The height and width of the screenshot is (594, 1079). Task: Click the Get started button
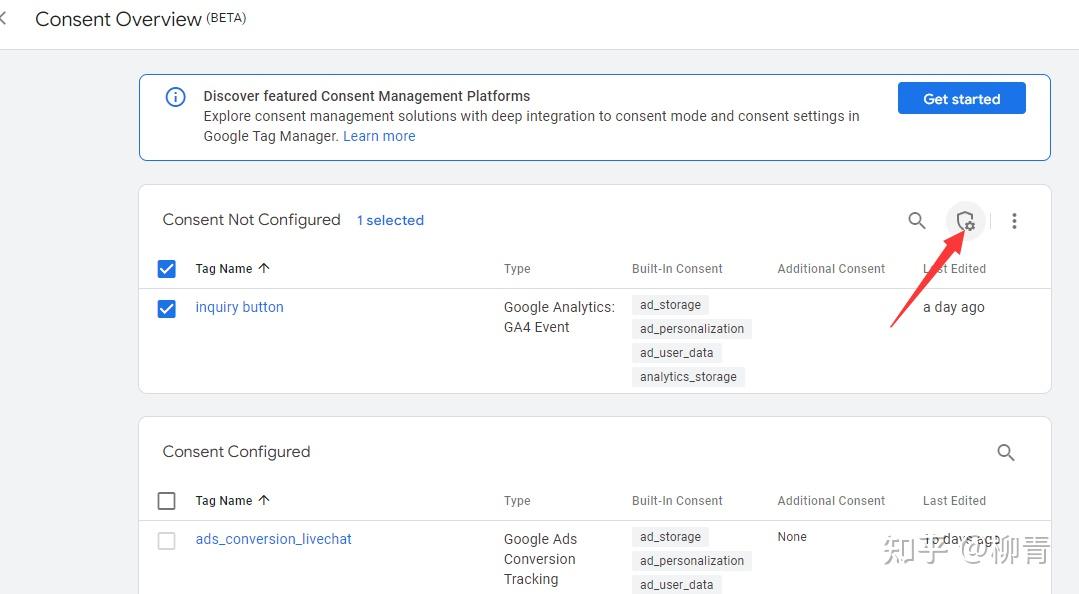961,98
